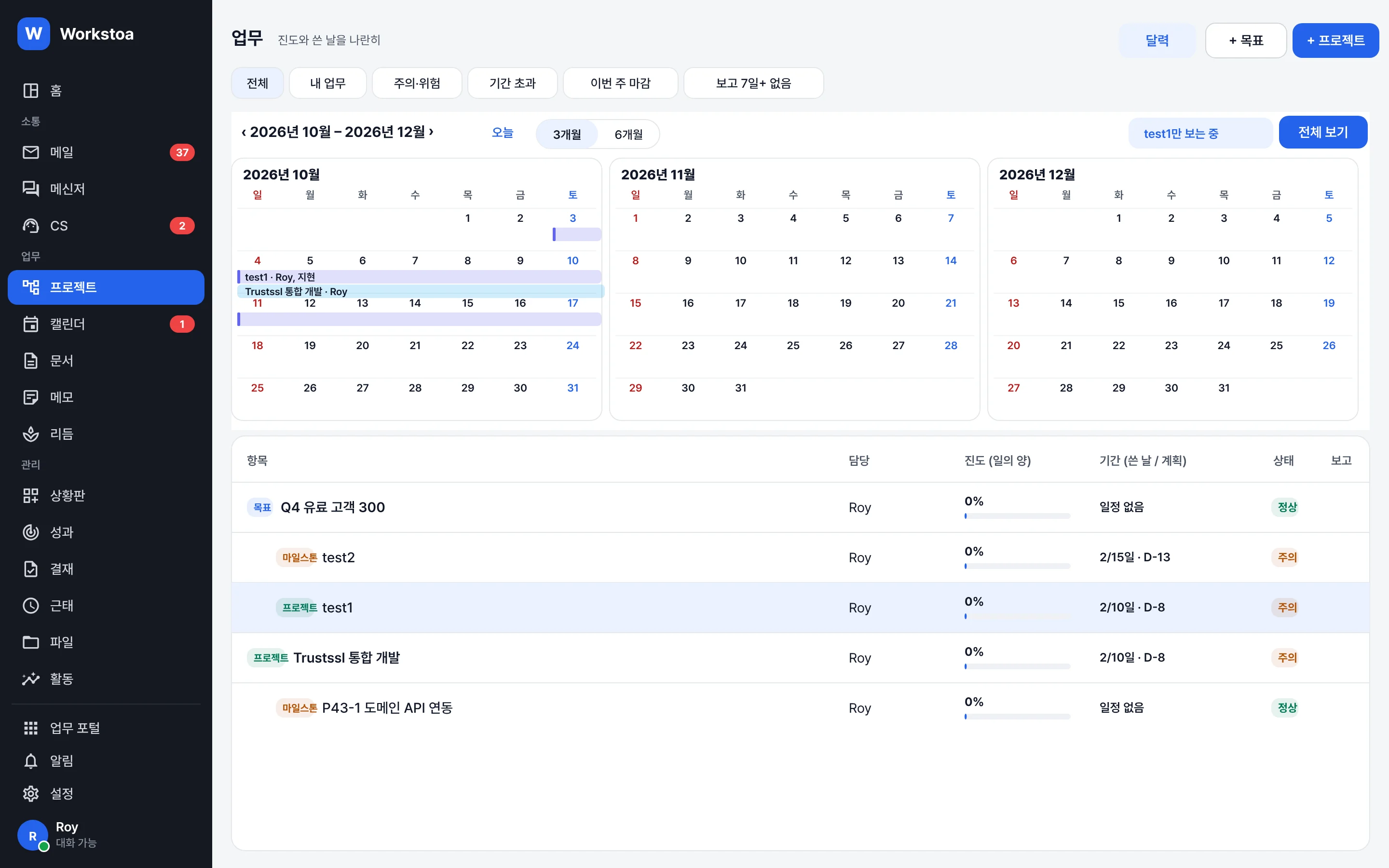
Task: Click the Workstoa W logo
Action: (33, 34)
